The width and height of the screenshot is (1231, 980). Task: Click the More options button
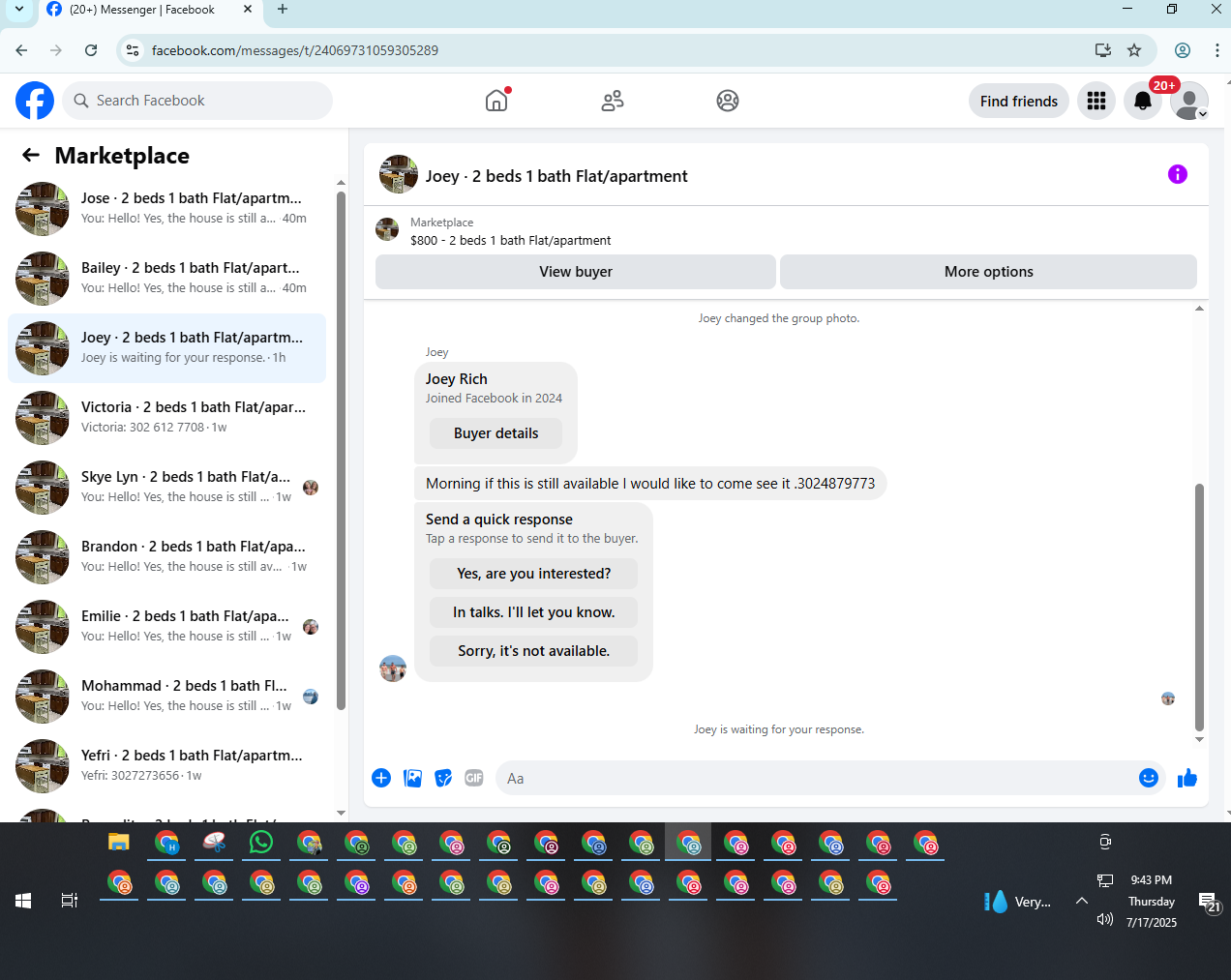pos(989,272)
